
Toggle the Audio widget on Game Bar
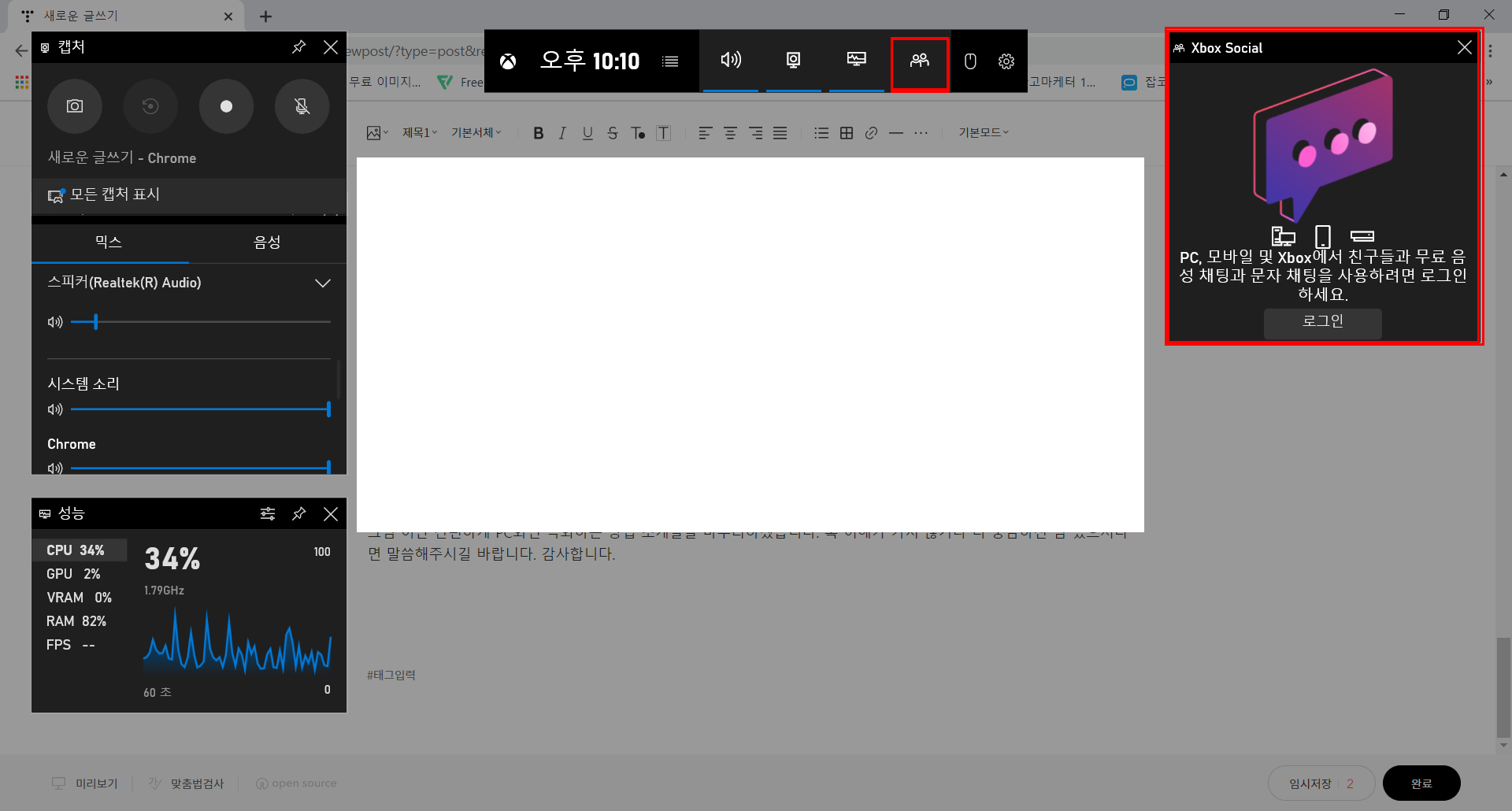(x=731, y=61)
